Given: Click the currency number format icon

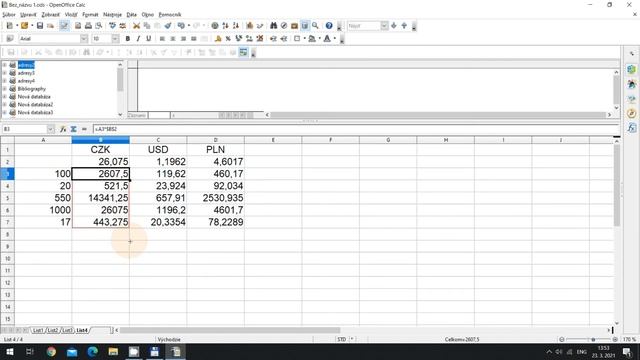Looking at the screenshot, I should [x=218, y=38].
